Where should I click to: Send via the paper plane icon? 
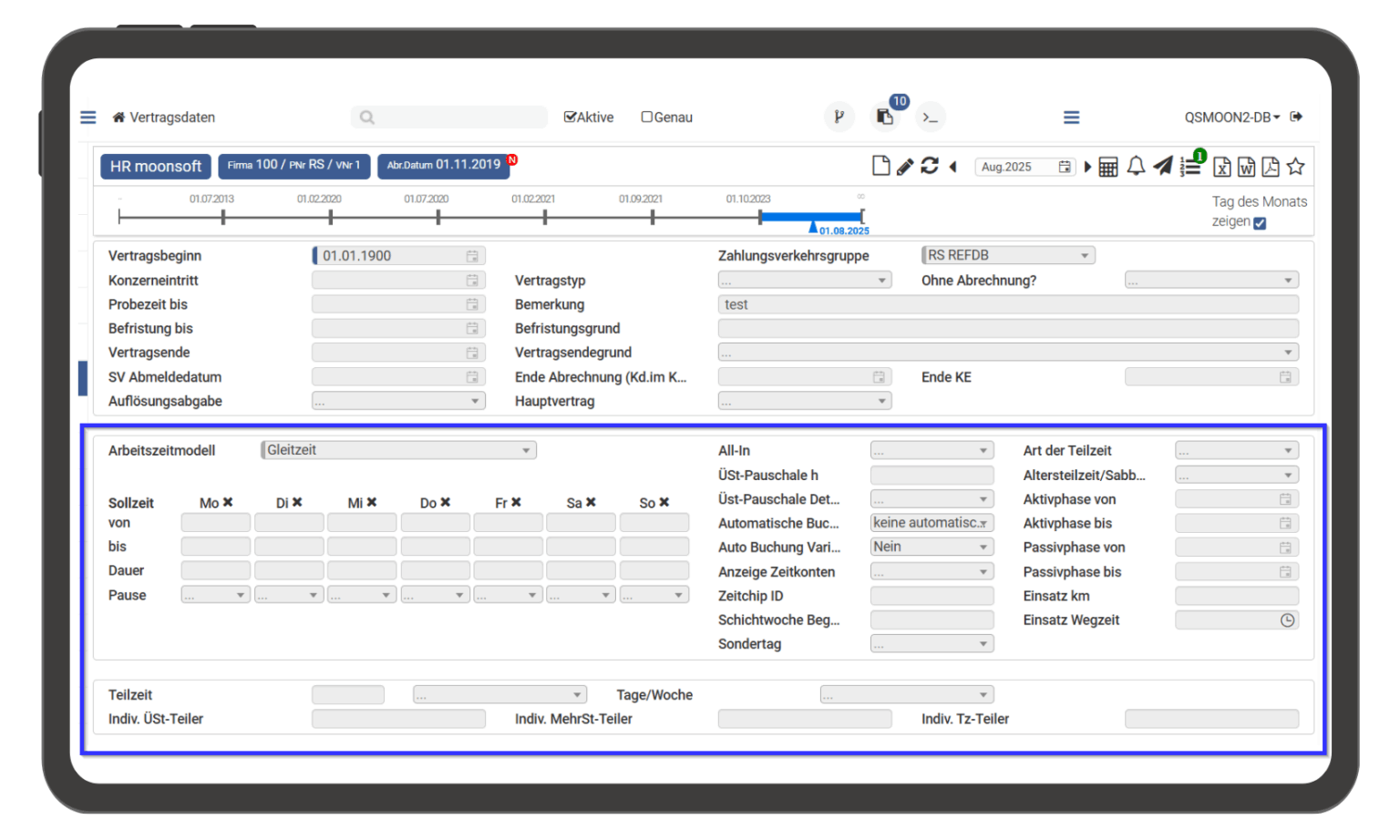[1161, 167]
